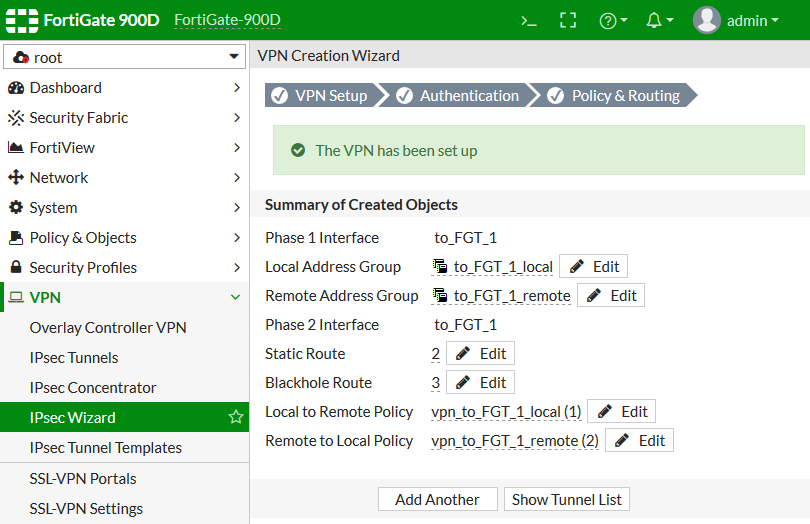
Task: Open IPsec Tunnels menu item
Action: coord(74,358)
